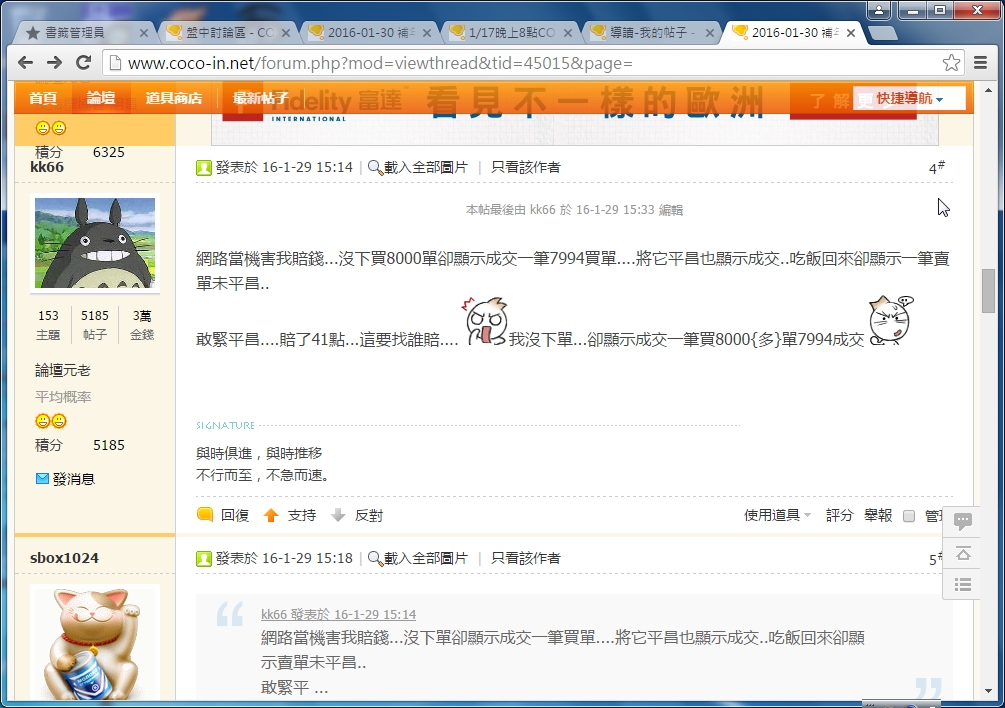The height and width of the screenshot is (708, 1005).
Task: Click the 論壇元老 user group link
Action: coord(63,370)
